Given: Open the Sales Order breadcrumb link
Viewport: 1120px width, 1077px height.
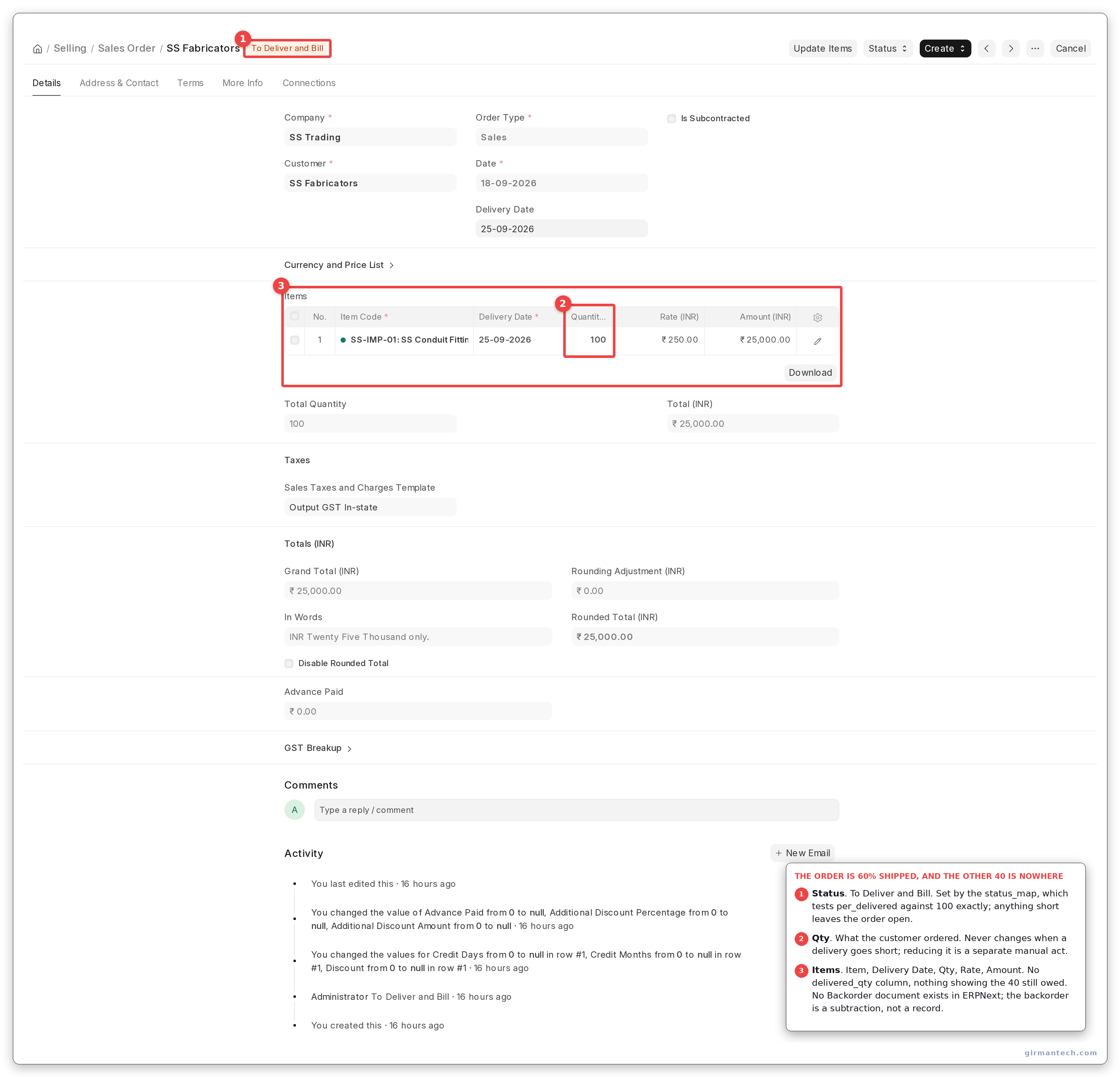Looking at the screenshot, I should tap(126, 48).
